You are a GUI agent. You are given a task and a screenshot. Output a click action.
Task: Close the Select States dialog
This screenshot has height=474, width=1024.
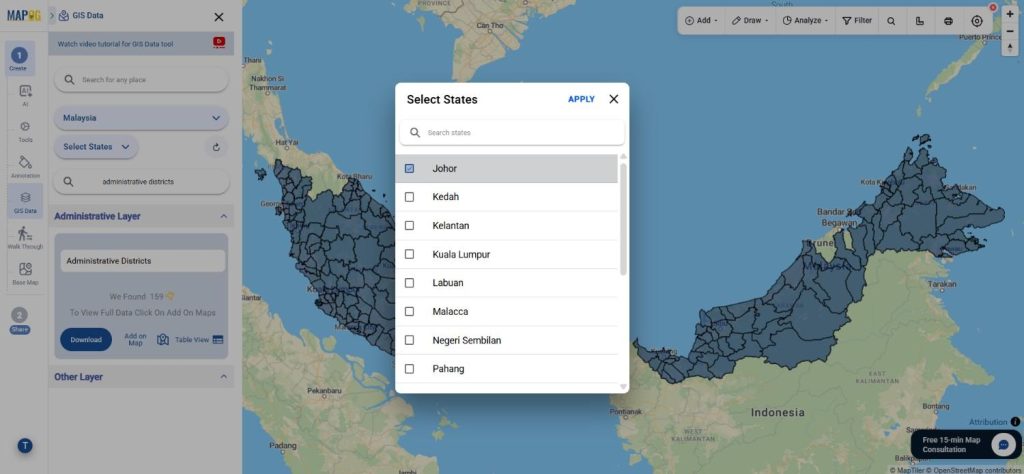[x=614, y=99]
